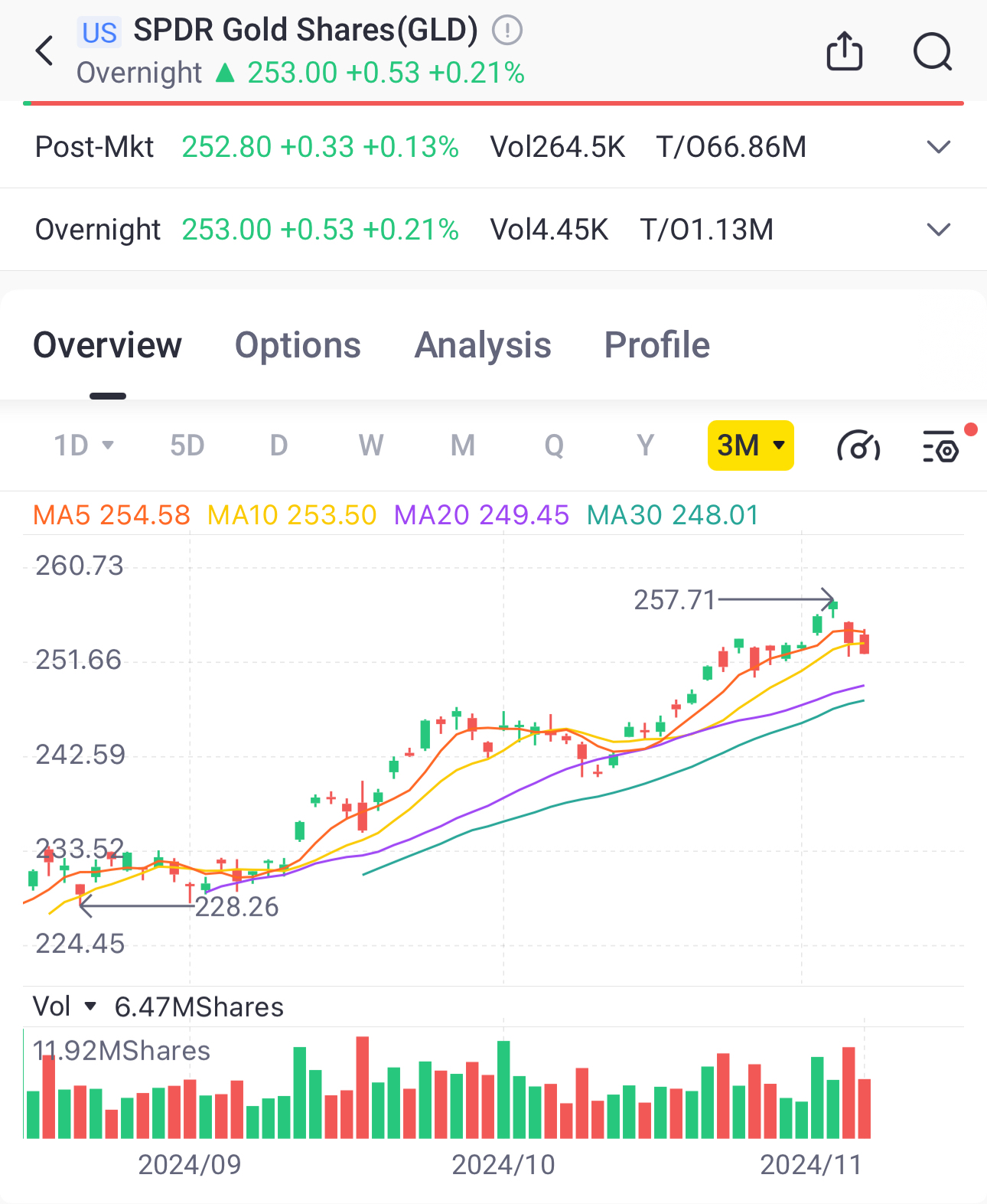Tap the 2024/09 date axis label
Image resolution: width=987 pixels, height=1204 pixels.
[190, 1165]
